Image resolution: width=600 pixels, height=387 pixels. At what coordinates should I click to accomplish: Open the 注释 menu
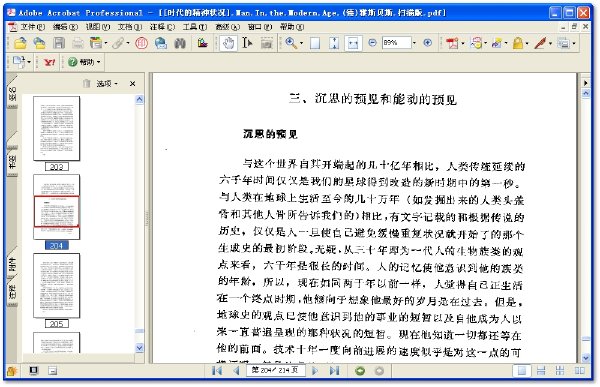162,27
